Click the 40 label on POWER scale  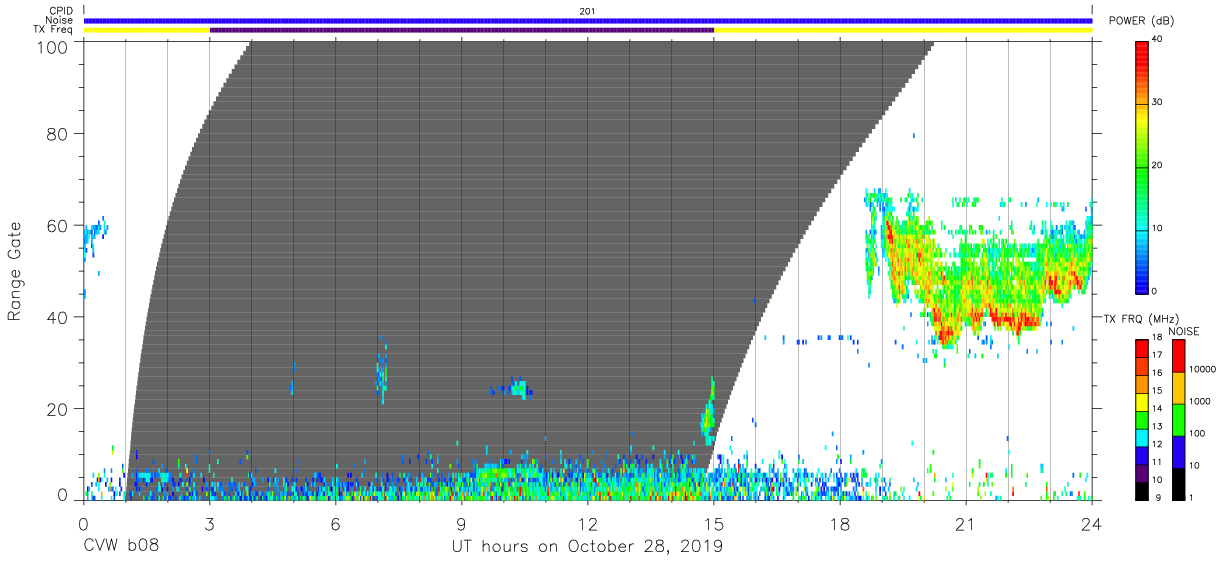[1157, 39]
